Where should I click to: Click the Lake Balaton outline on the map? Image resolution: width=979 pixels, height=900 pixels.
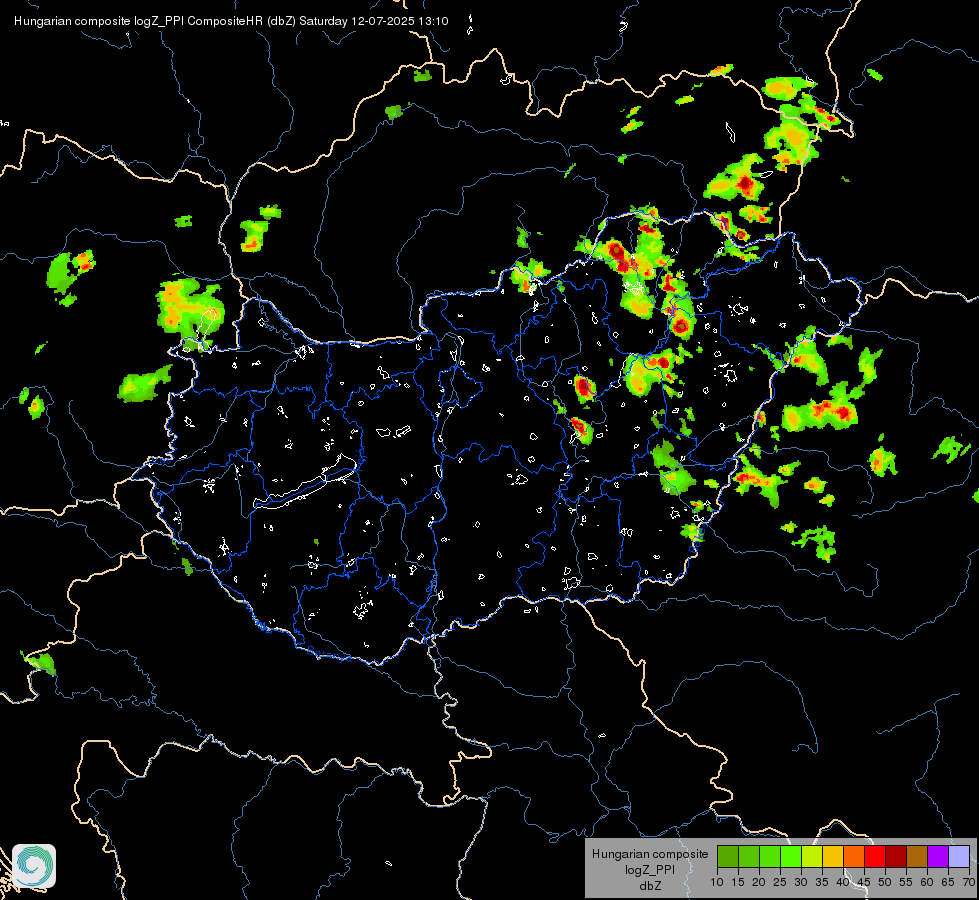(x=306, y=482)
